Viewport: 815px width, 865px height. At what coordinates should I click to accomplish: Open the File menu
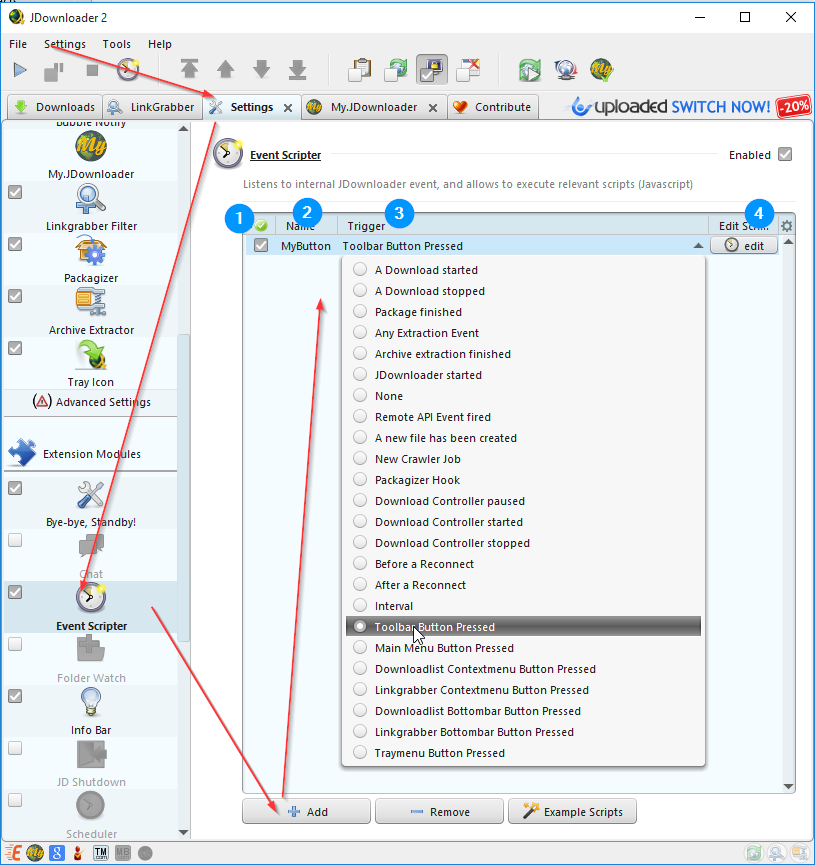pyautogui.click(x=18, y=44)
